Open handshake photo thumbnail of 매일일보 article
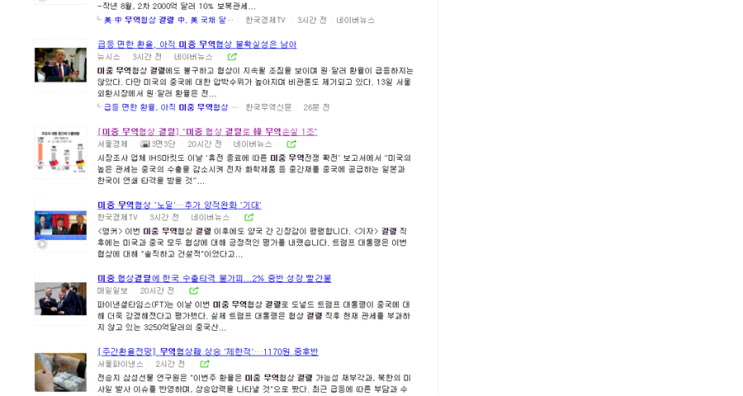The width and height of the screenshot is (743, 396). [x=61, y=299]
